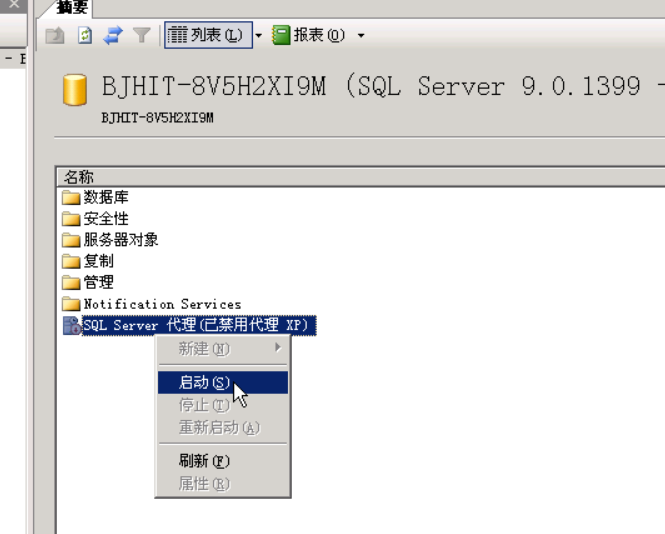Select the 摘要 tab
The width and height of the screenshot is (665, 534).
point(72,7)
